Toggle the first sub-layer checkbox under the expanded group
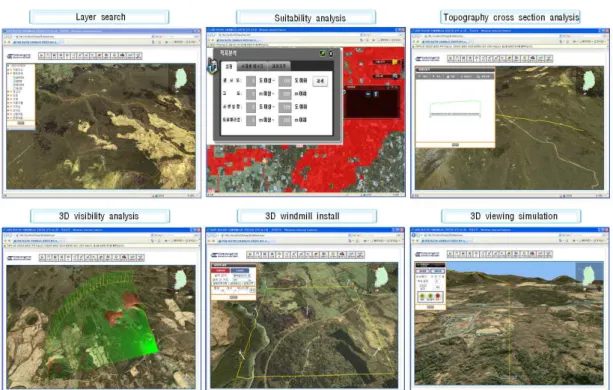The width and height of the screenshot is (613, 390). pos(14,77)
